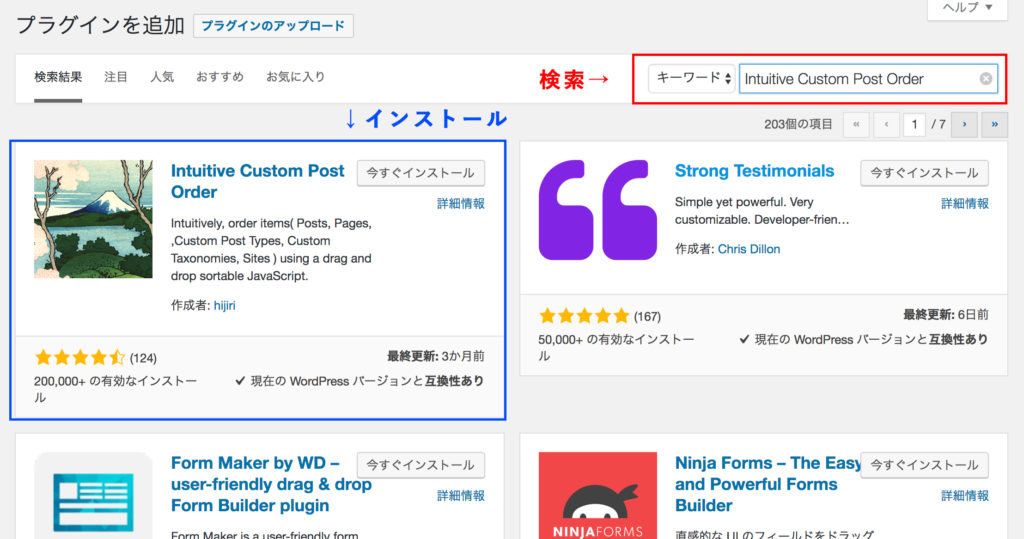This screenshot has height=539, width=1024.
Task: Open the Form Maker by WD title link
Action: pos(271,484)
